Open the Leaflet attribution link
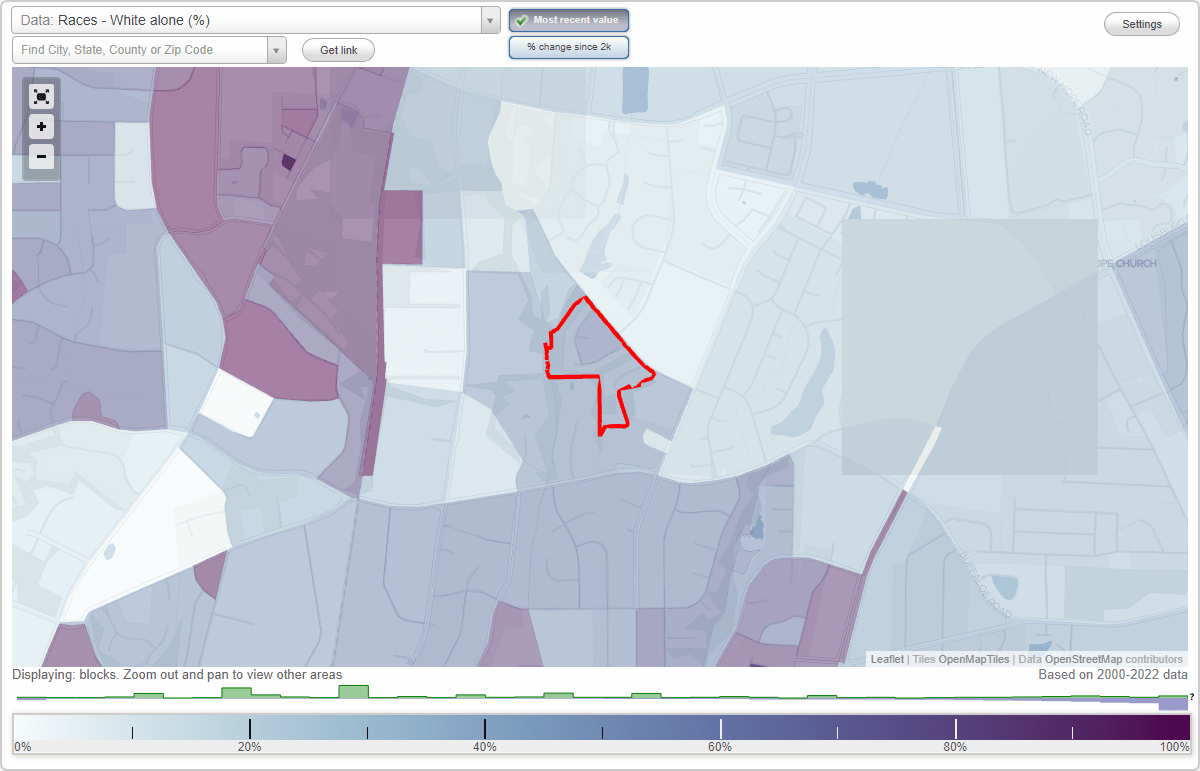This screenshot has height=771, width=1200. 887,659
